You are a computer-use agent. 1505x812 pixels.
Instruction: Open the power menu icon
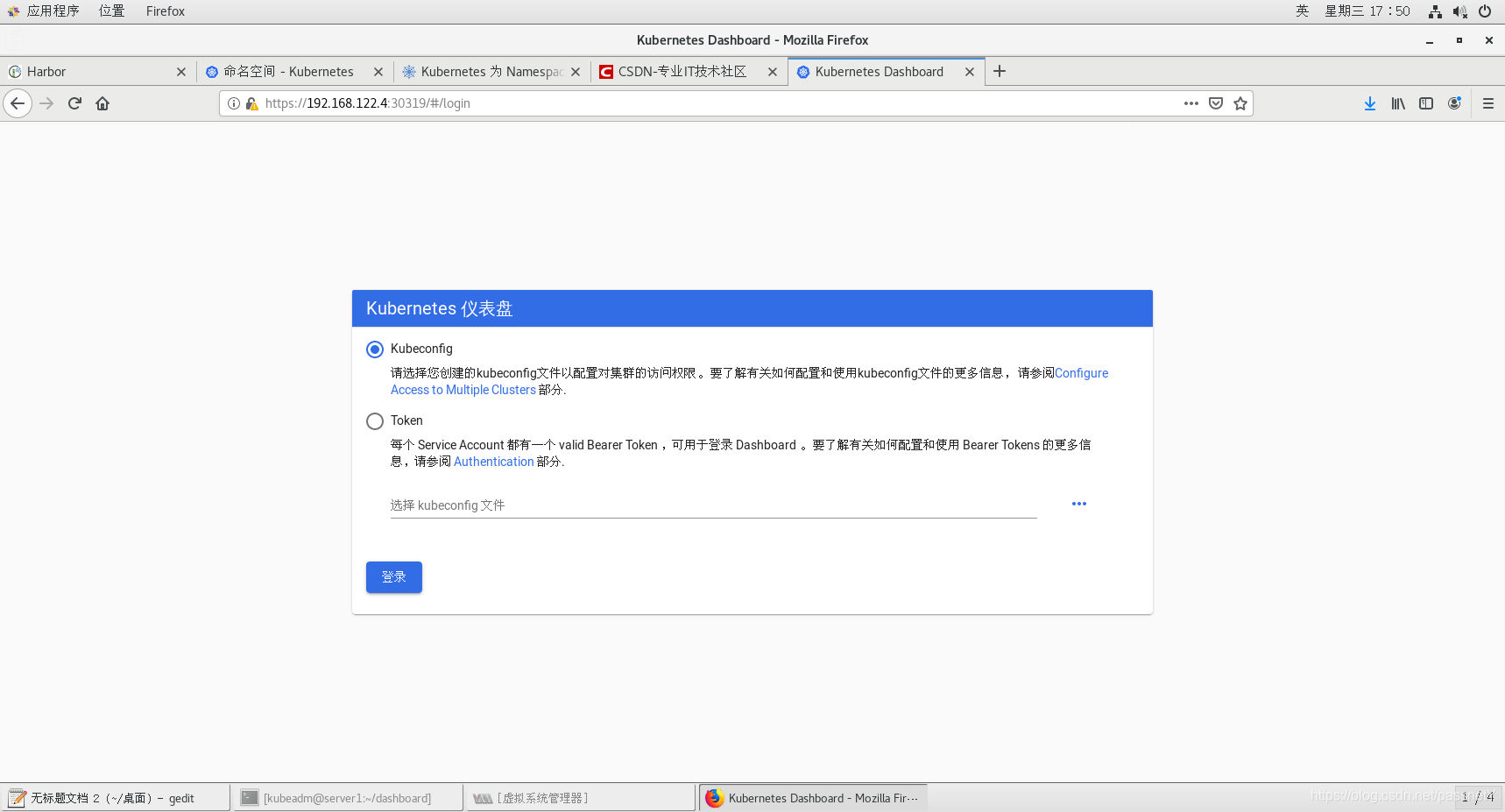pyautogui.click(x=1485, y=11)
